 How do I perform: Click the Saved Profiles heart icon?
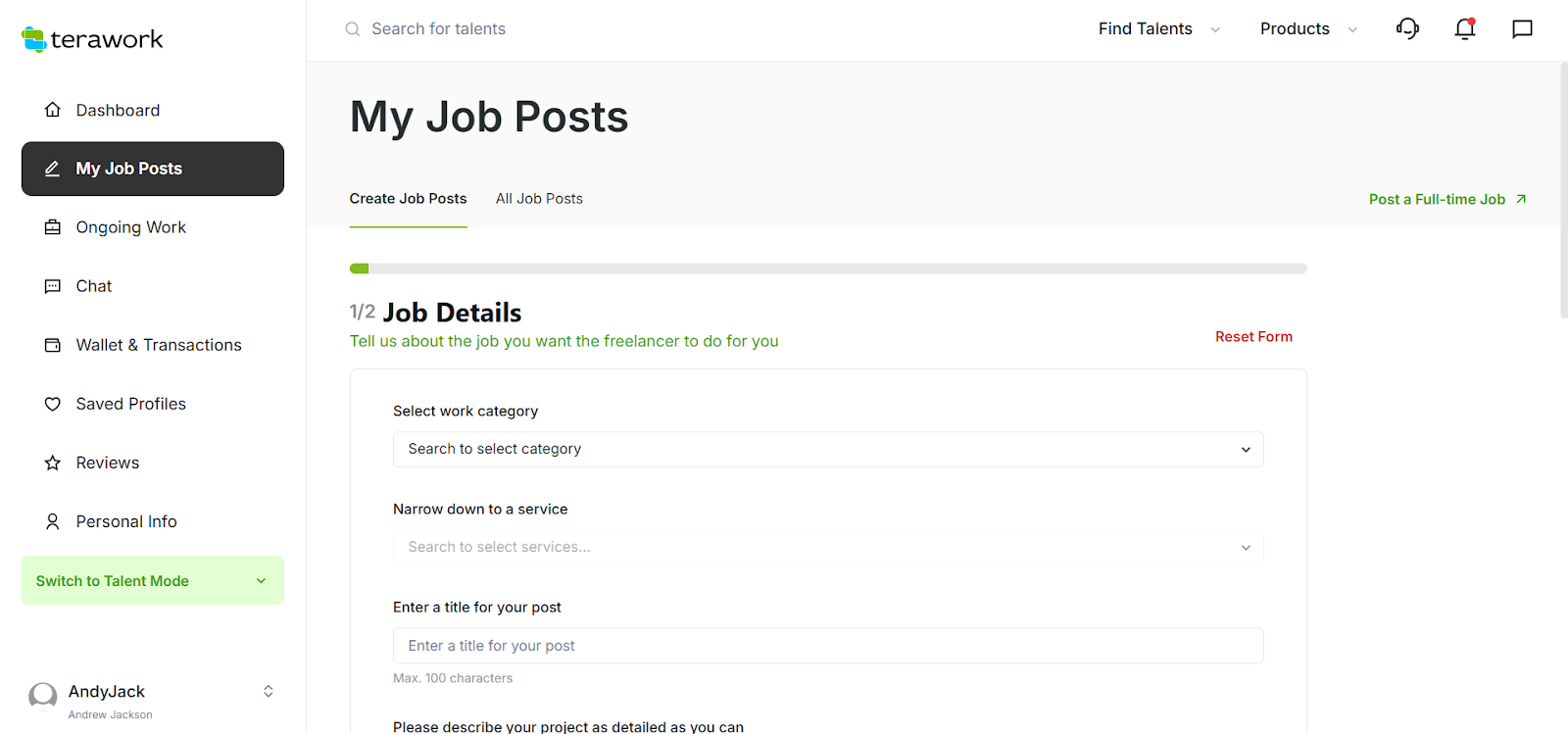click(53, 404)
